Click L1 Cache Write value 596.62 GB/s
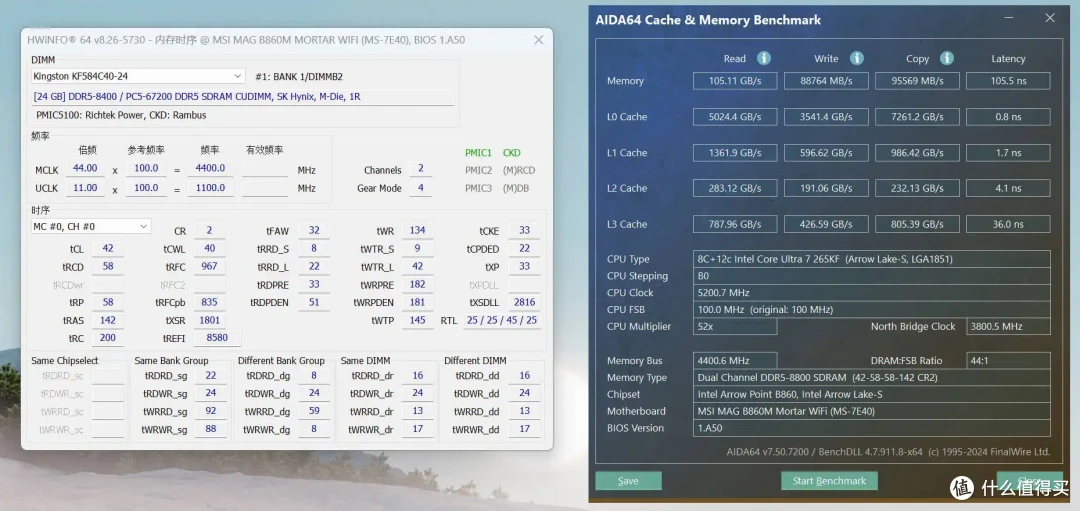The height and width of the screenshot is (511, 1080). pyautogui.click(x=826, y=152)
